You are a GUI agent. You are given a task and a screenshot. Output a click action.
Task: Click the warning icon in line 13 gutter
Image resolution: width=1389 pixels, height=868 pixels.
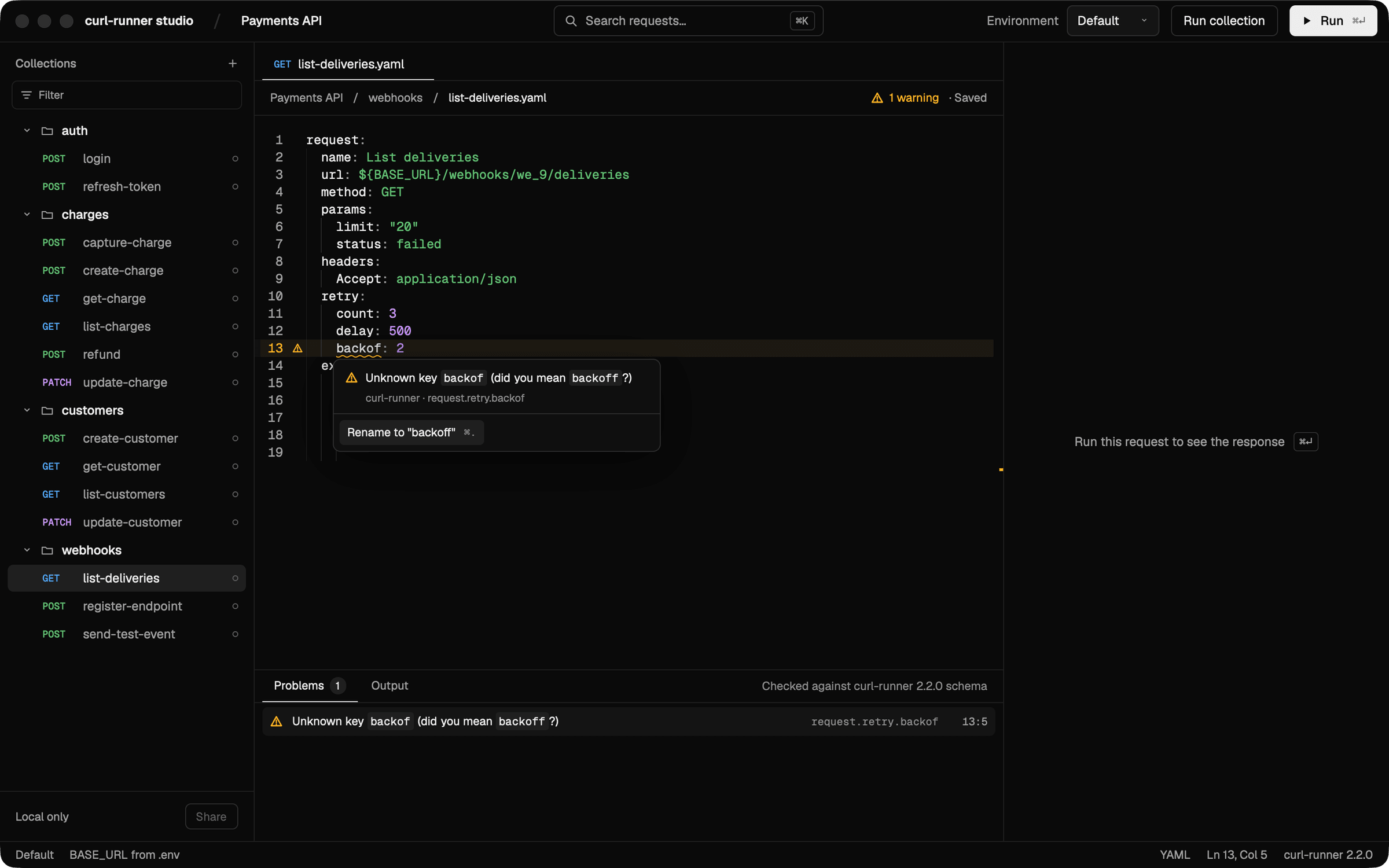click(297, 348)
